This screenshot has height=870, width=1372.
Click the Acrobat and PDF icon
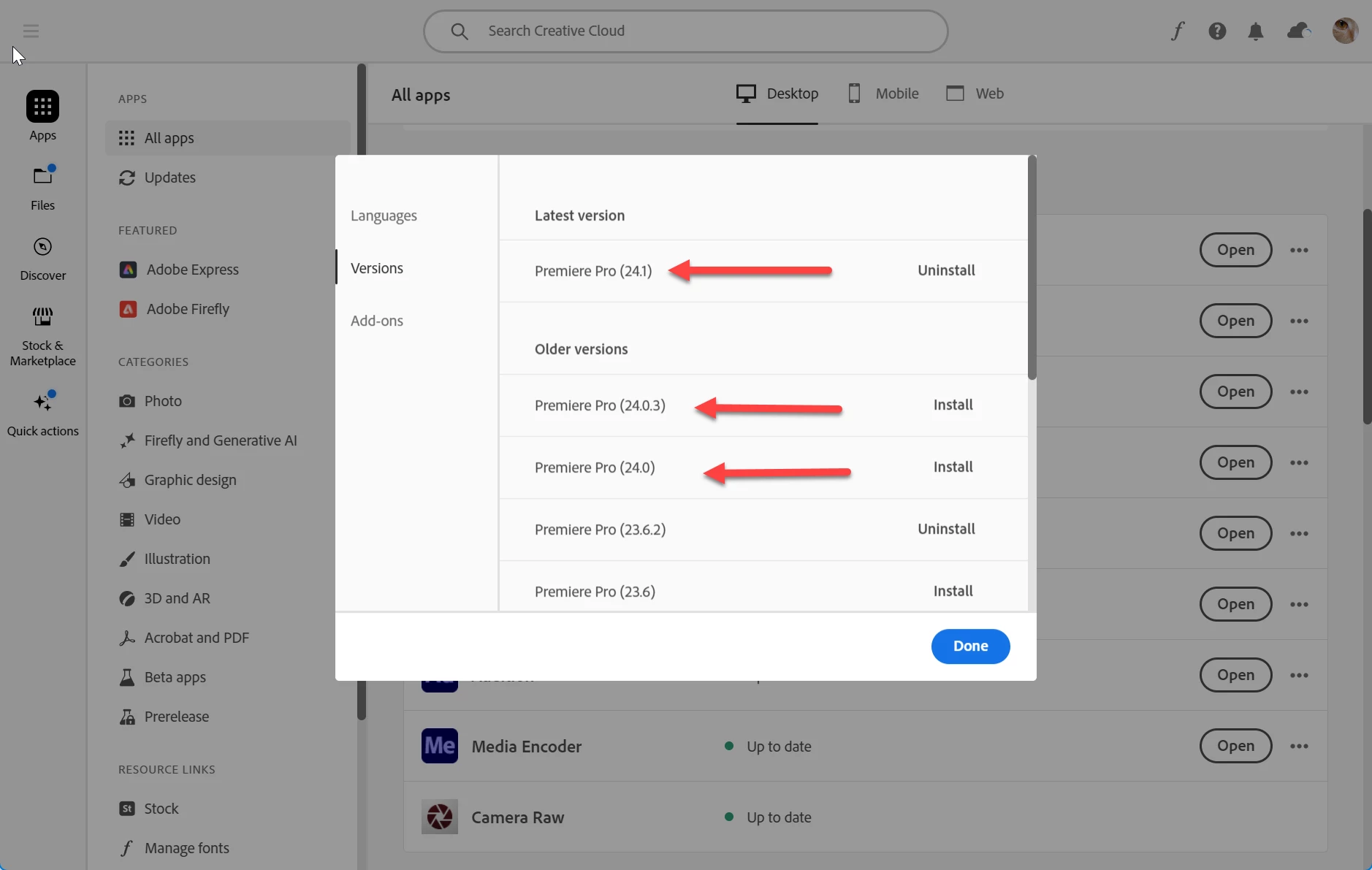[127, 638]
